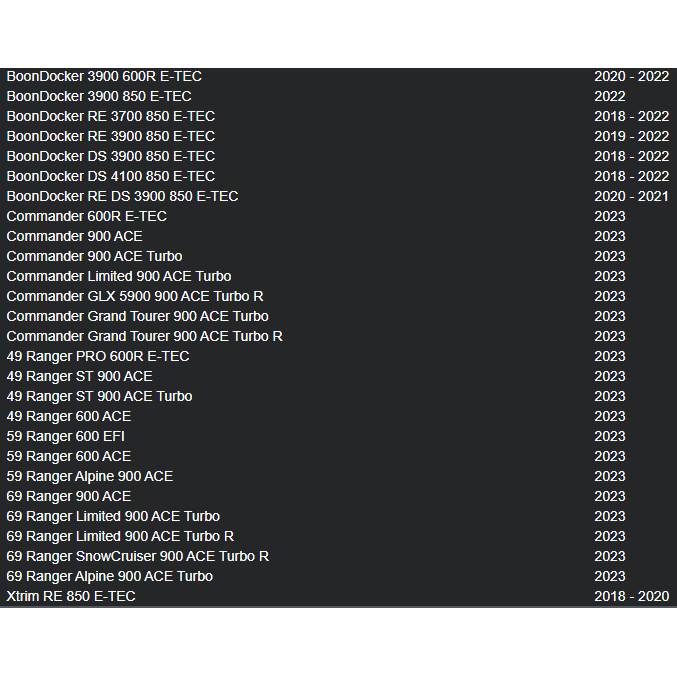Click years 2018 - 2022 for BoonDocker DS 4100
The image size is (677, 677).
(632, 176)
